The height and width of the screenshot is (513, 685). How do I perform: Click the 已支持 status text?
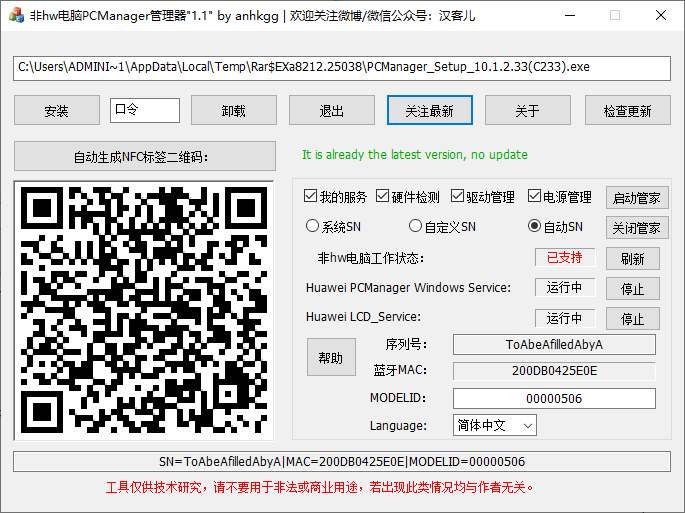point(565,257)
